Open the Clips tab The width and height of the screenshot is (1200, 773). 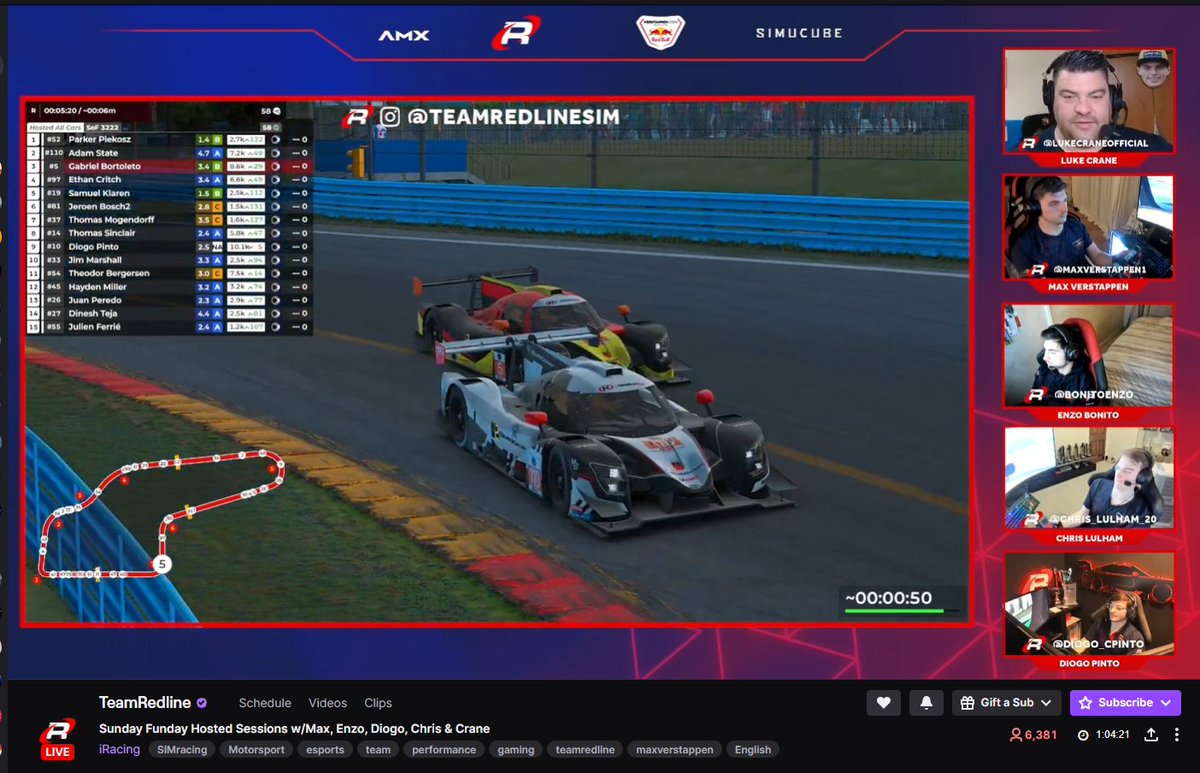(x=378, y=703)
